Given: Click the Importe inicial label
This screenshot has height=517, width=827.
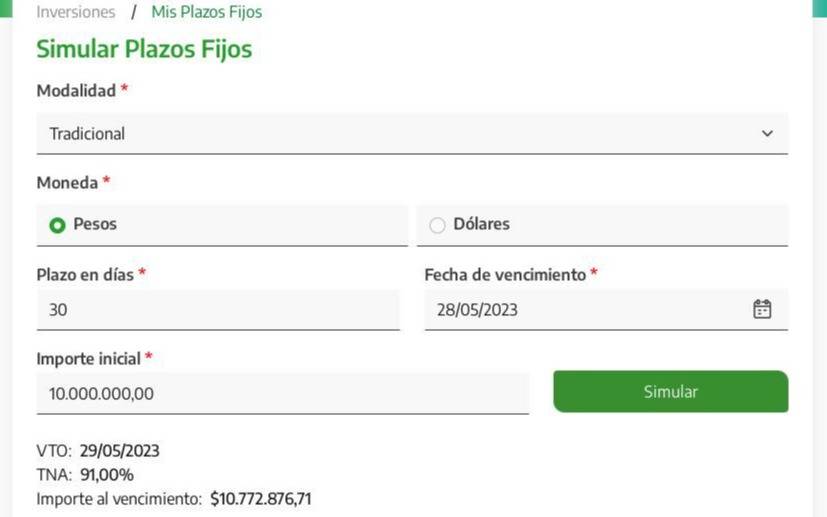Looking at the screenshot, I should (x=88, y=358).
